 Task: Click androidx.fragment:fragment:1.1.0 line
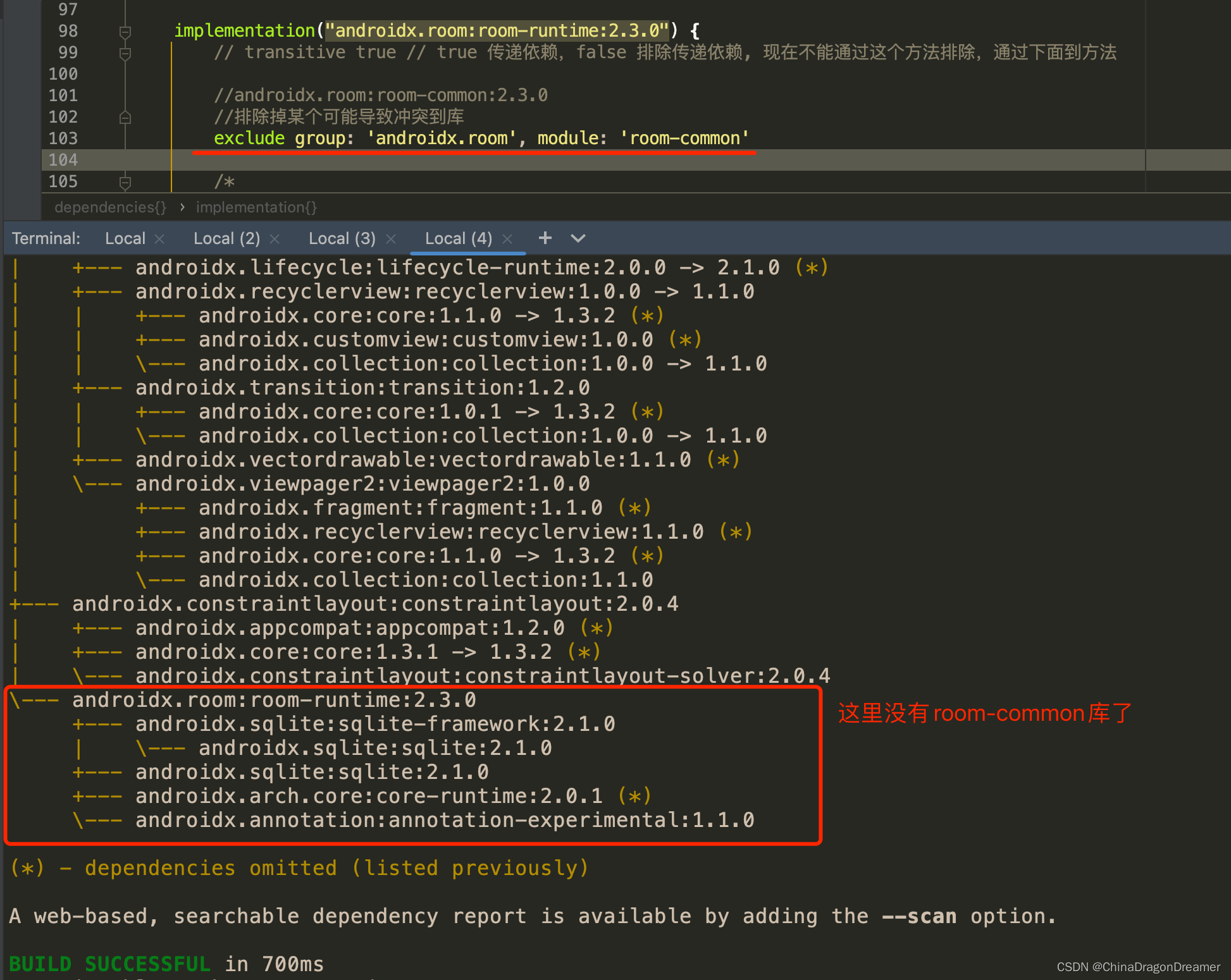pyautogui.click(x=400, y=508)
